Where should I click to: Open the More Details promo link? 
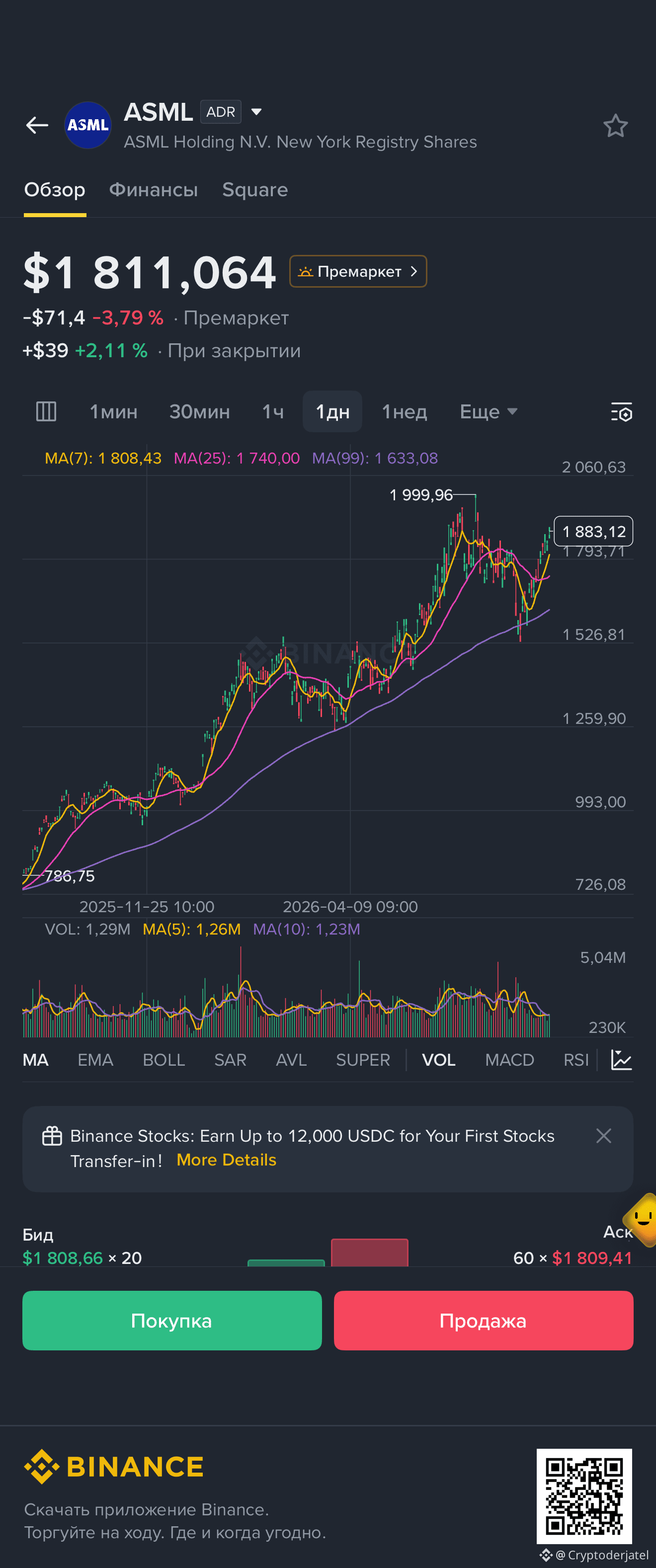227,1160
